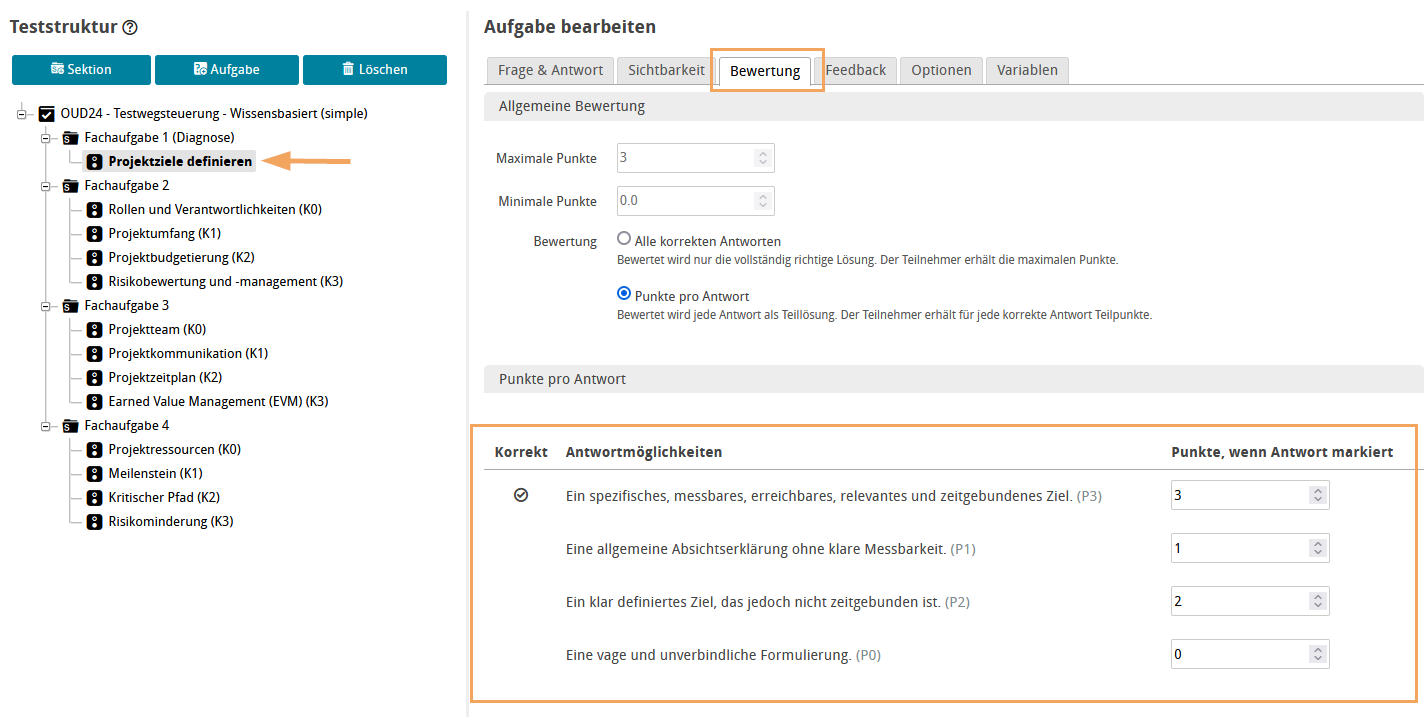Toggle the OUD24 test root checkbox
Viewport: 1425px width, 717px height.
(x=46, y=113)
